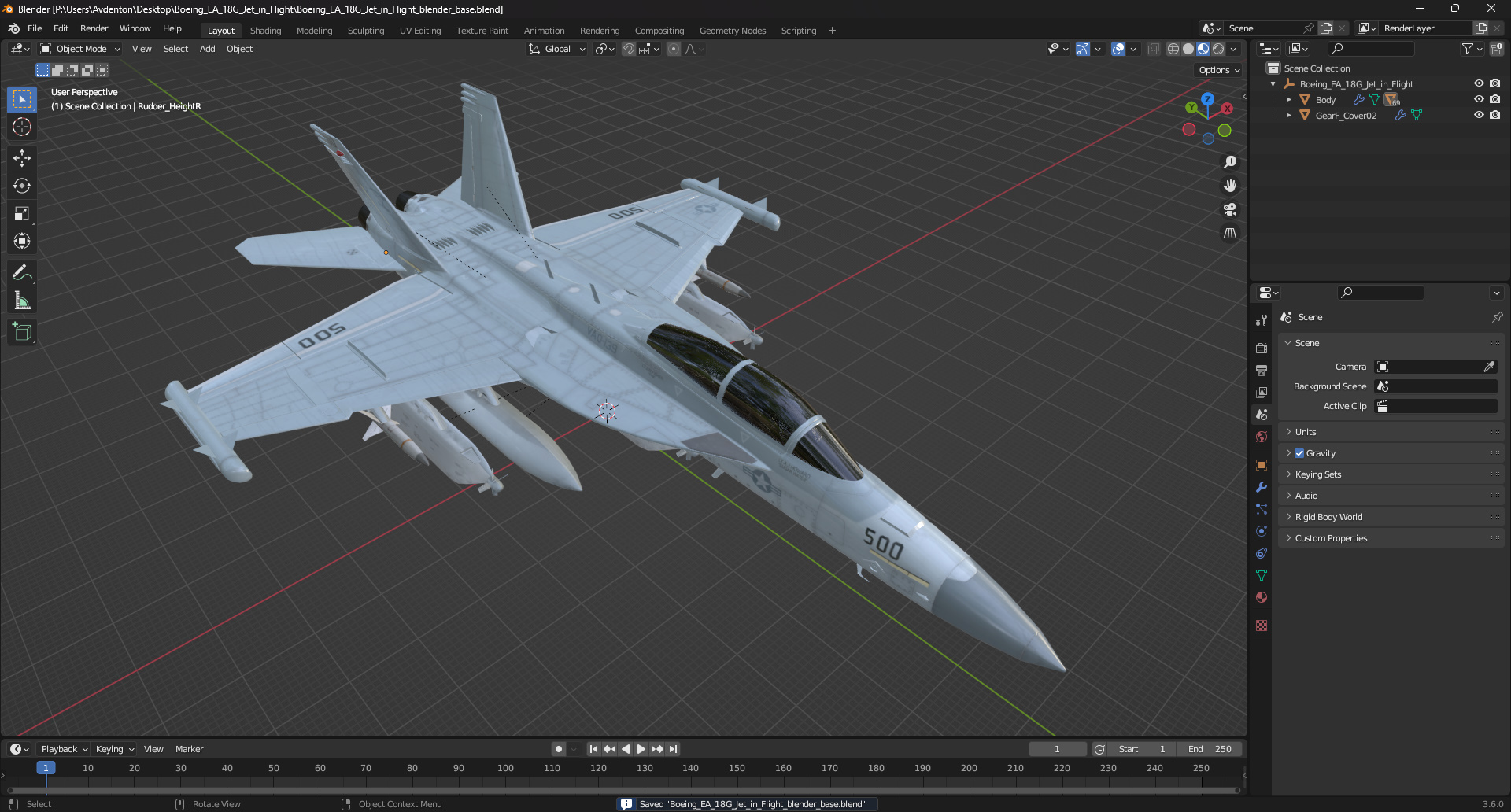
Task: Jump to the timeline end frame
Action: (x=674, y=749)
